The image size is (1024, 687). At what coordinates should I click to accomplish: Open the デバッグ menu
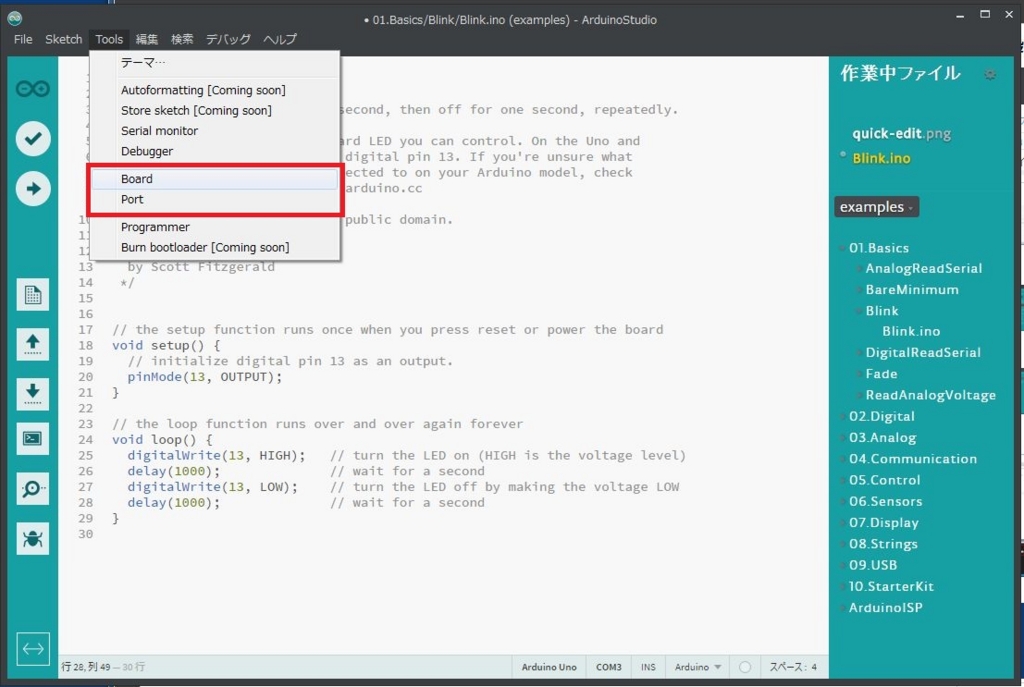coord(229,39)
